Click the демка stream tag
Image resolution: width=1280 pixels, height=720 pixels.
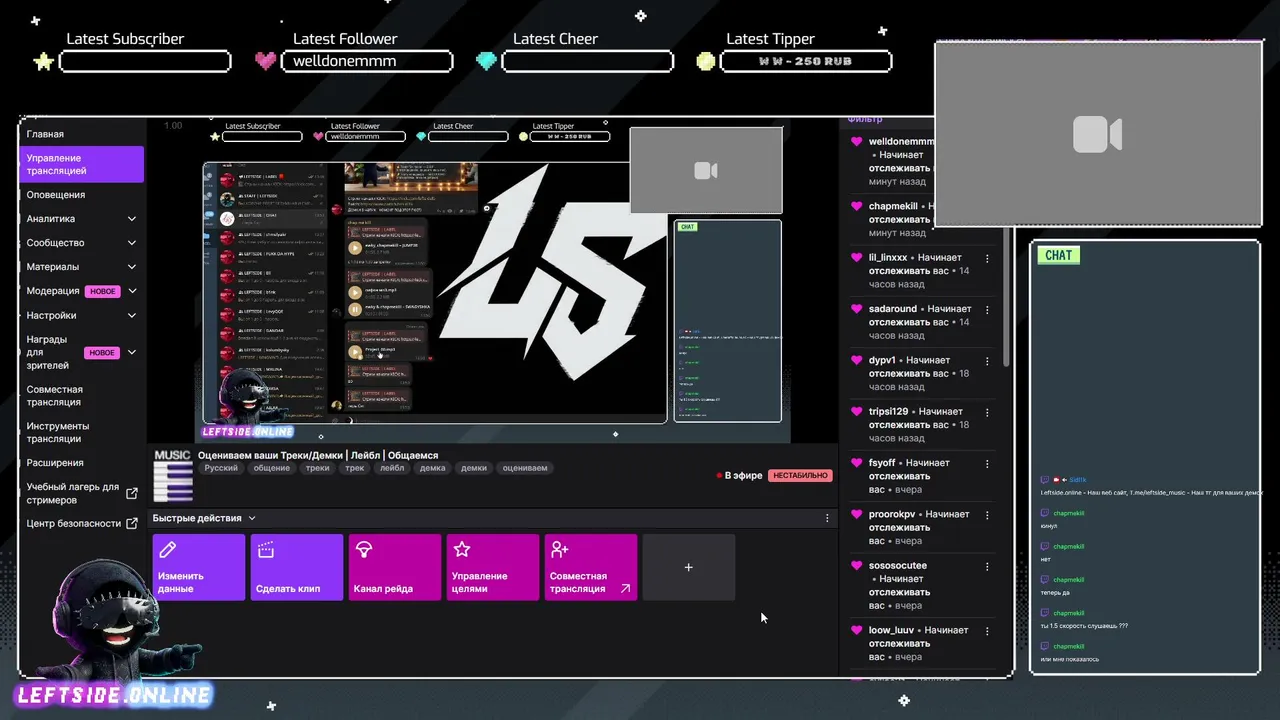point(433,468)
